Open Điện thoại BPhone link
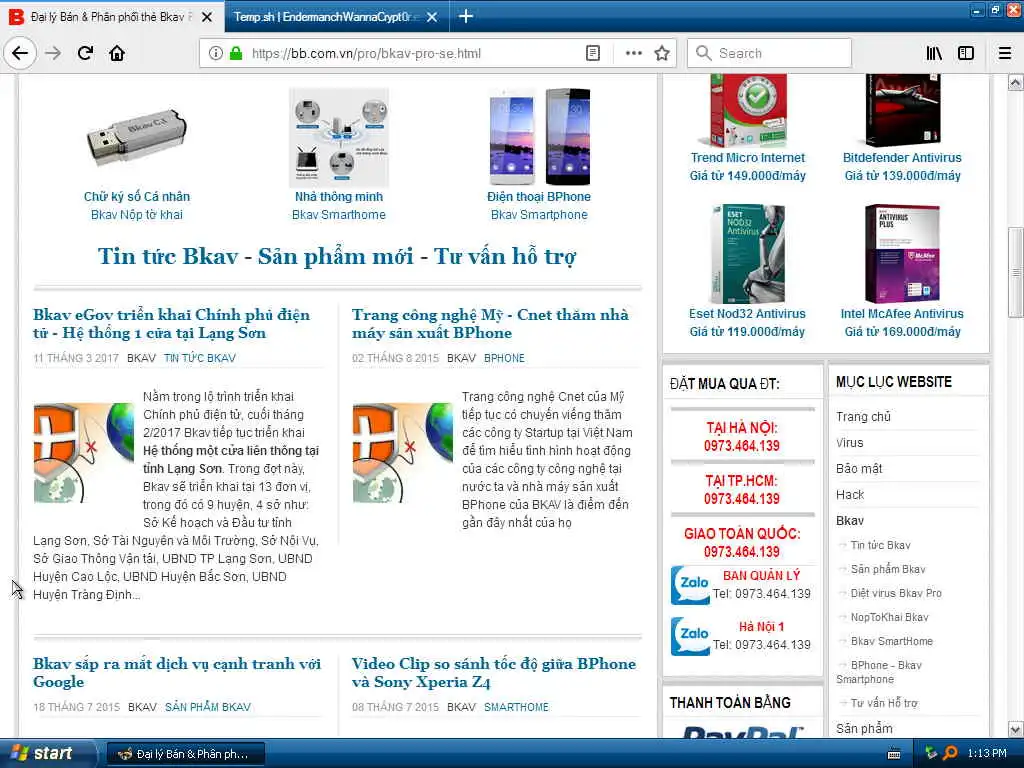Screen dimensions: 1024x768 click(x=539, y=197)
